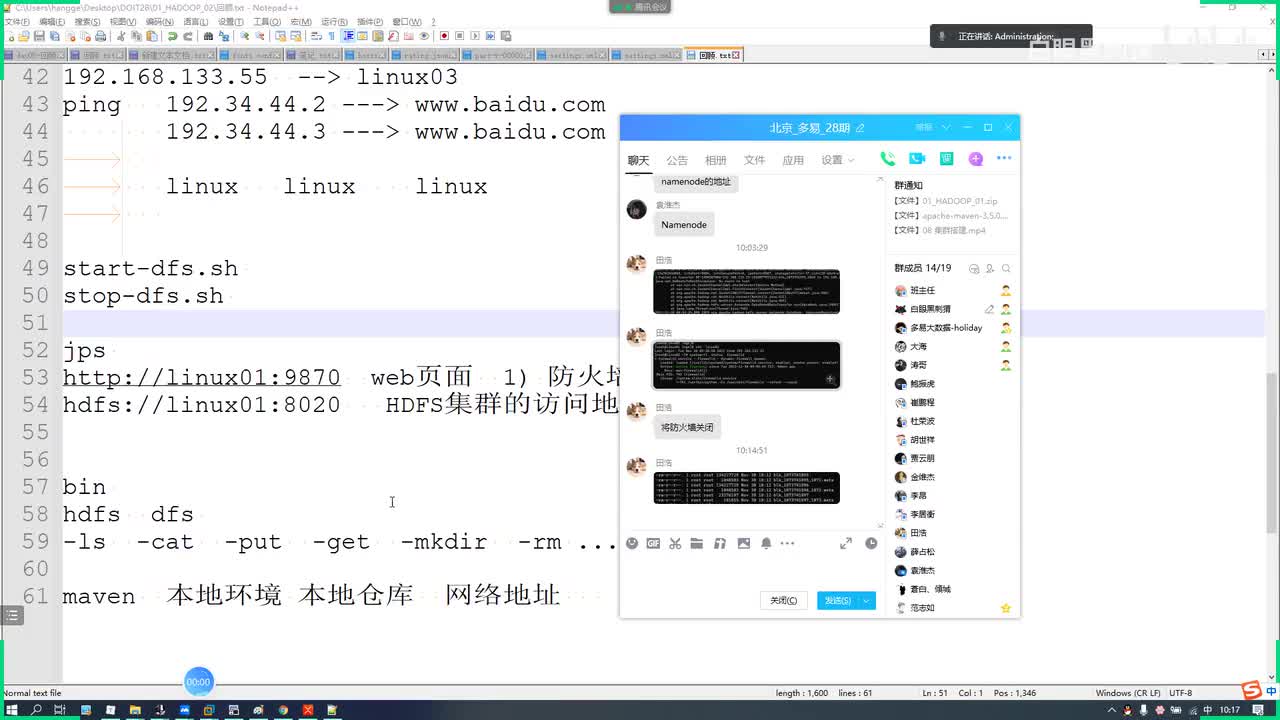
Task: Click the Windows (CR LF) status bar entry
Action: coord(1128,693)
